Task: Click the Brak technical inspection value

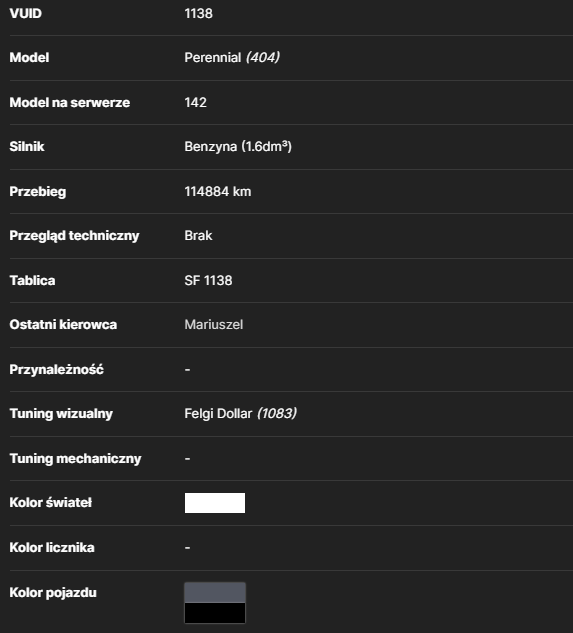Action: [x=198, y=235]
